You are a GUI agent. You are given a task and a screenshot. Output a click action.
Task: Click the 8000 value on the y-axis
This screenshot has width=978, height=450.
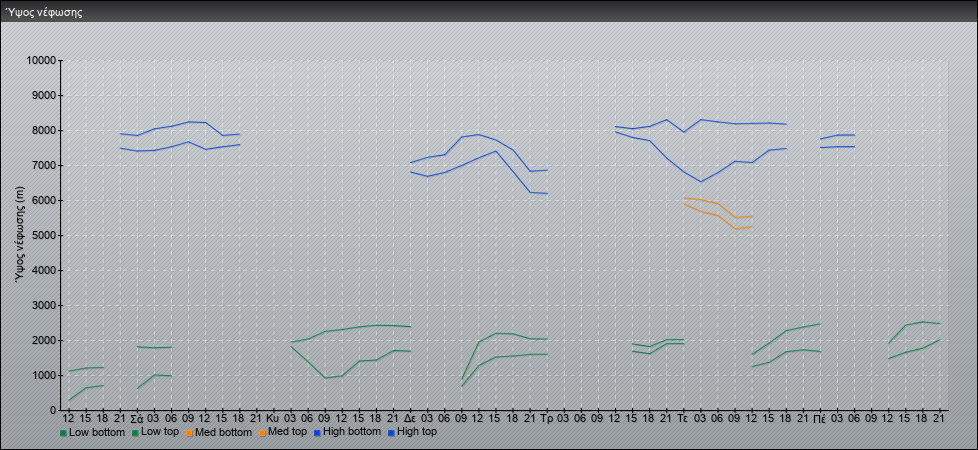pos(44,130)
